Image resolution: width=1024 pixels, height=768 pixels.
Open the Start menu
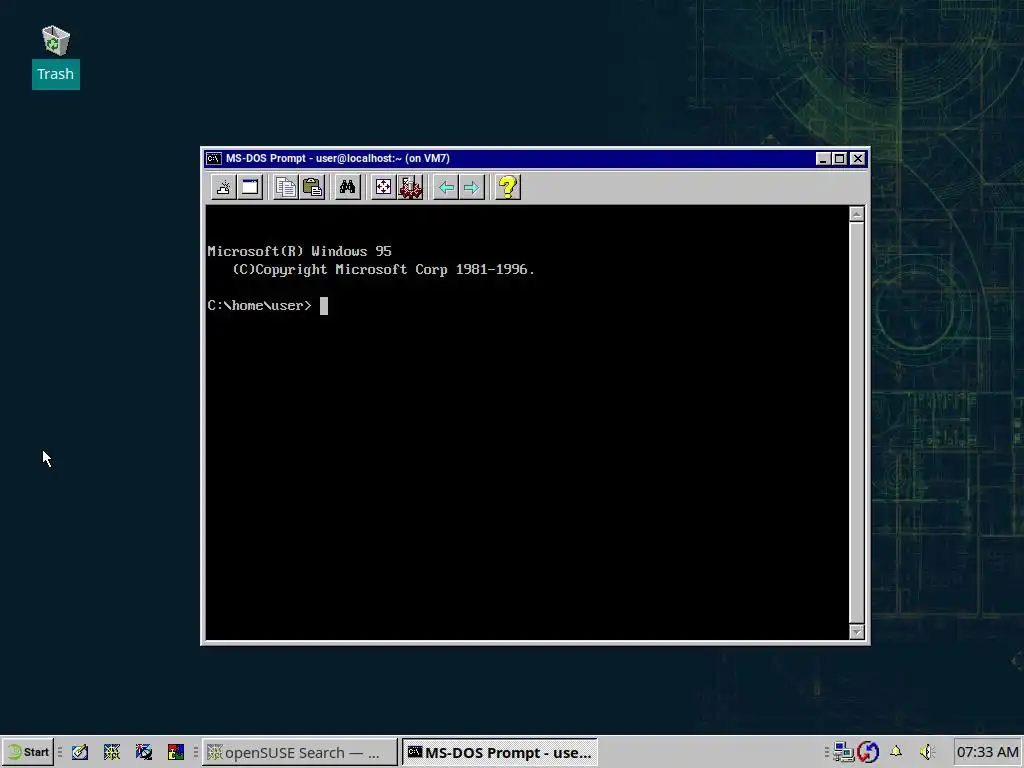click(x=27, y=752)
